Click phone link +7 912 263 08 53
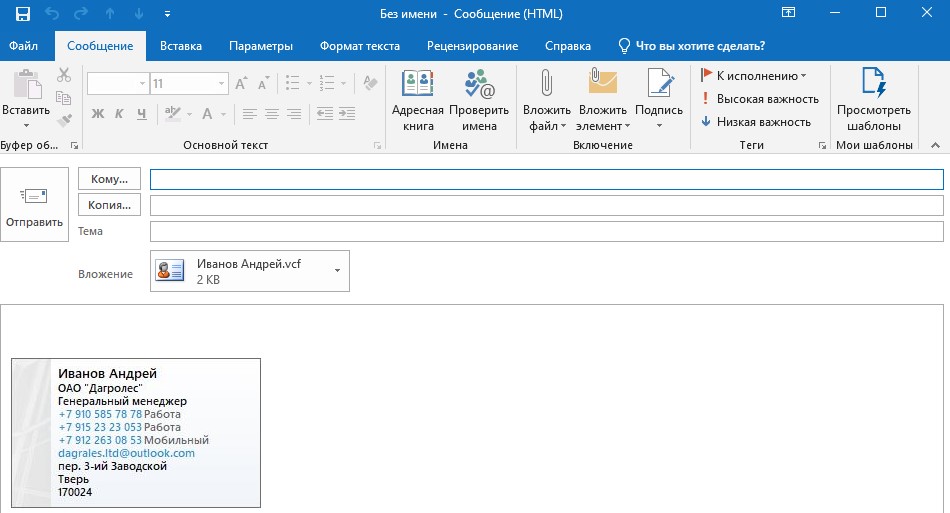The image size is (950, 513). coord(100,440)
